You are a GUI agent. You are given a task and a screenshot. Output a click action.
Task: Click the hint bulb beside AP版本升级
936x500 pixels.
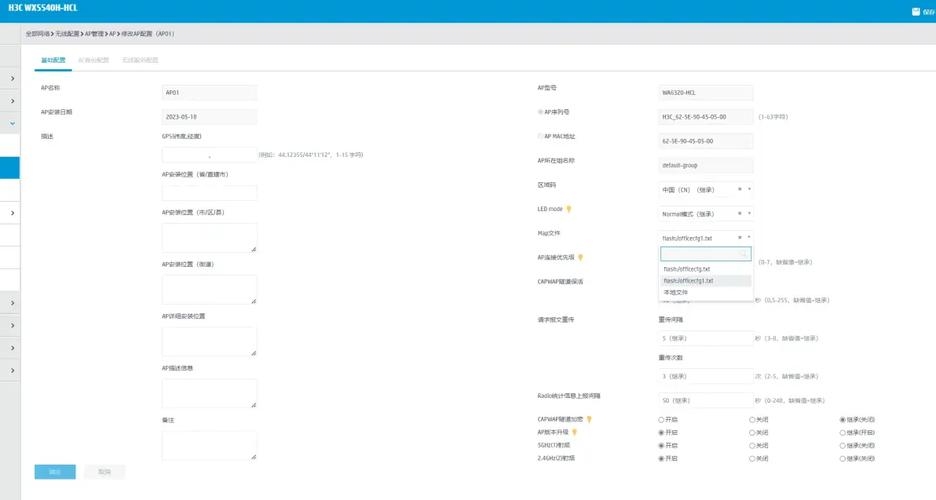pyautogui.click(x=575, y=432)
